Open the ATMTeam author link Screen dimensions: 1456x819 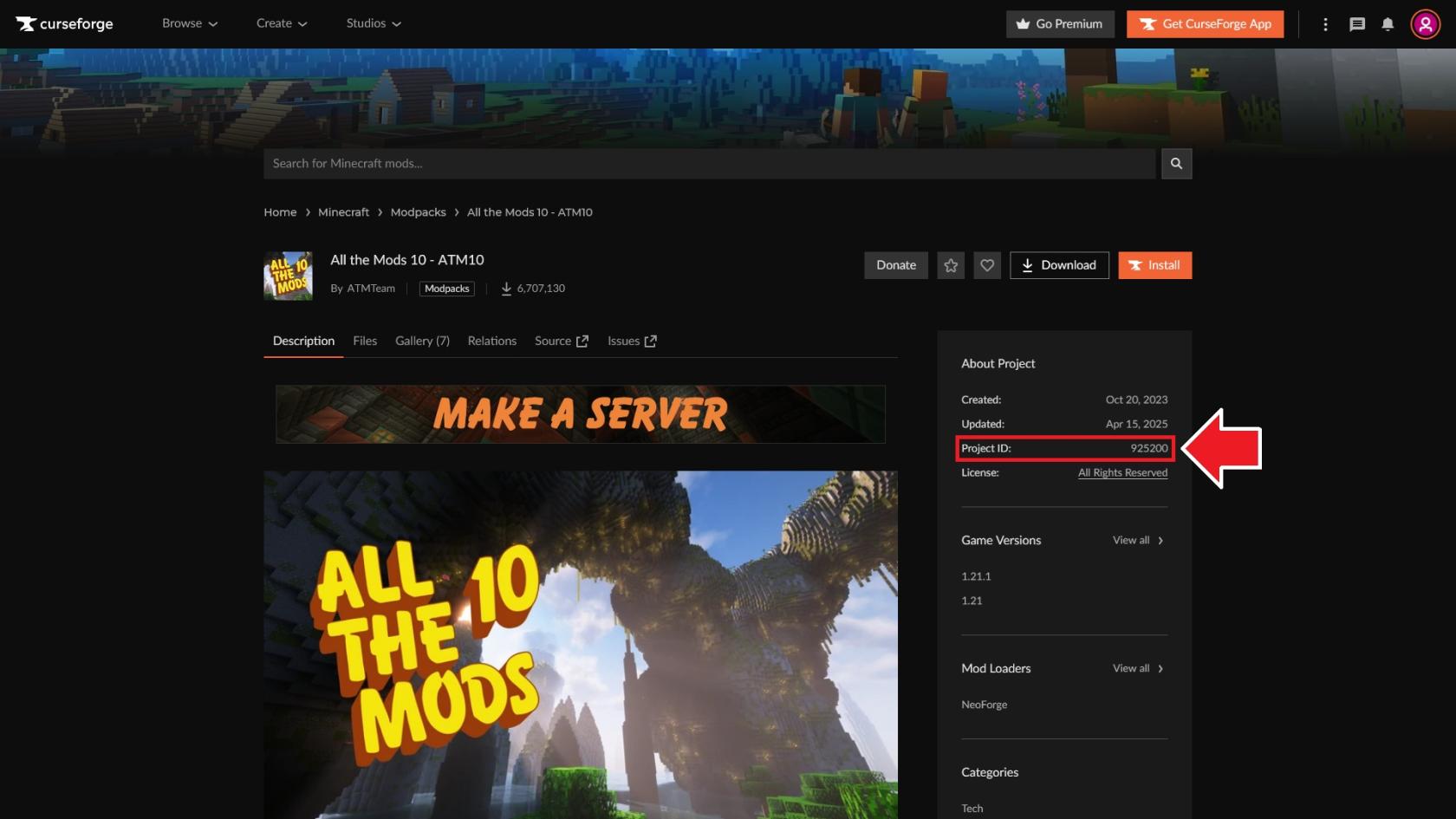point(371,289)
